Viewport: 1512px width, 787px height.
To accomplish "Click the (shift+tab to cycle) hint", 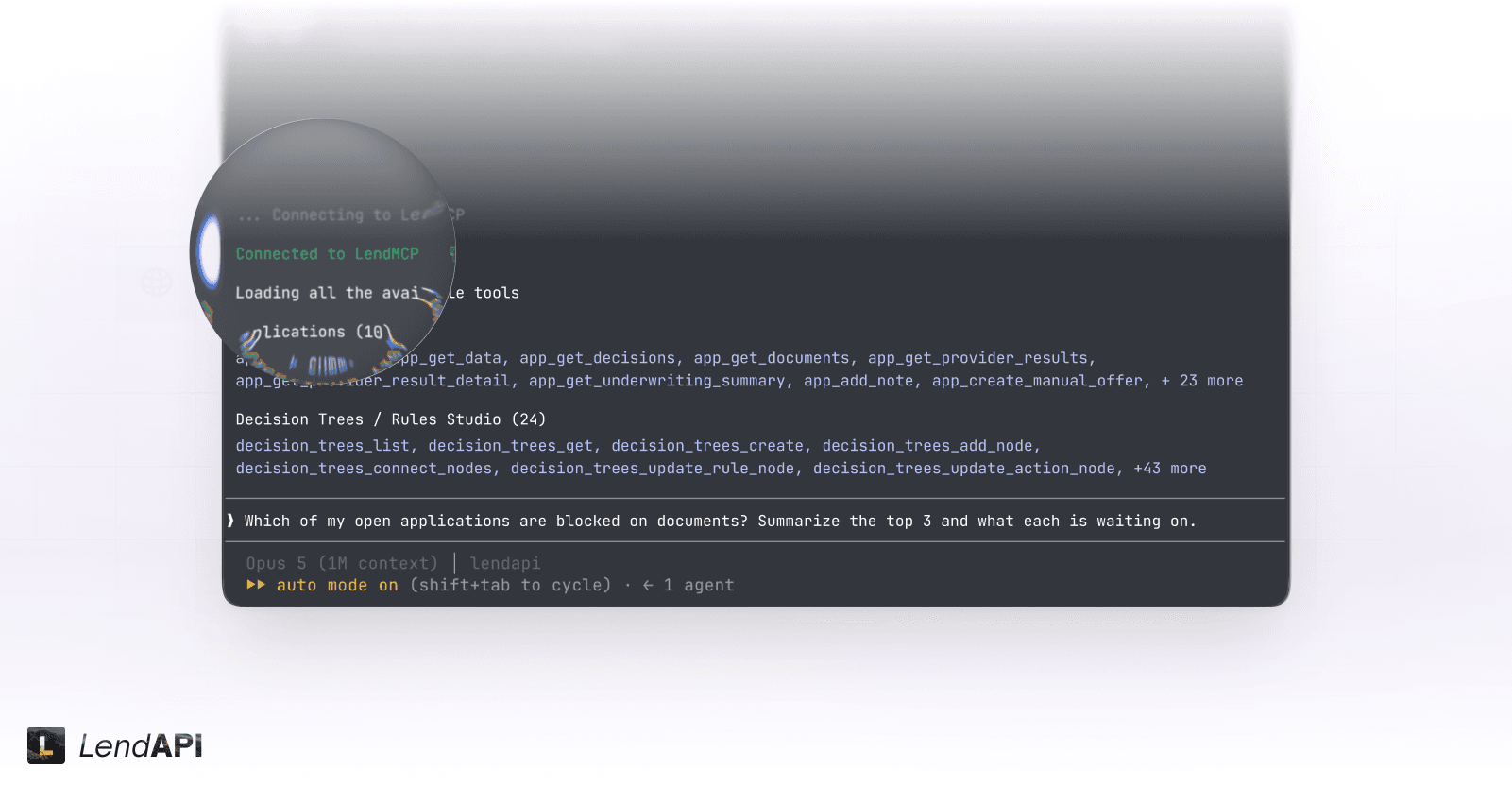I will tap(511, 586).
